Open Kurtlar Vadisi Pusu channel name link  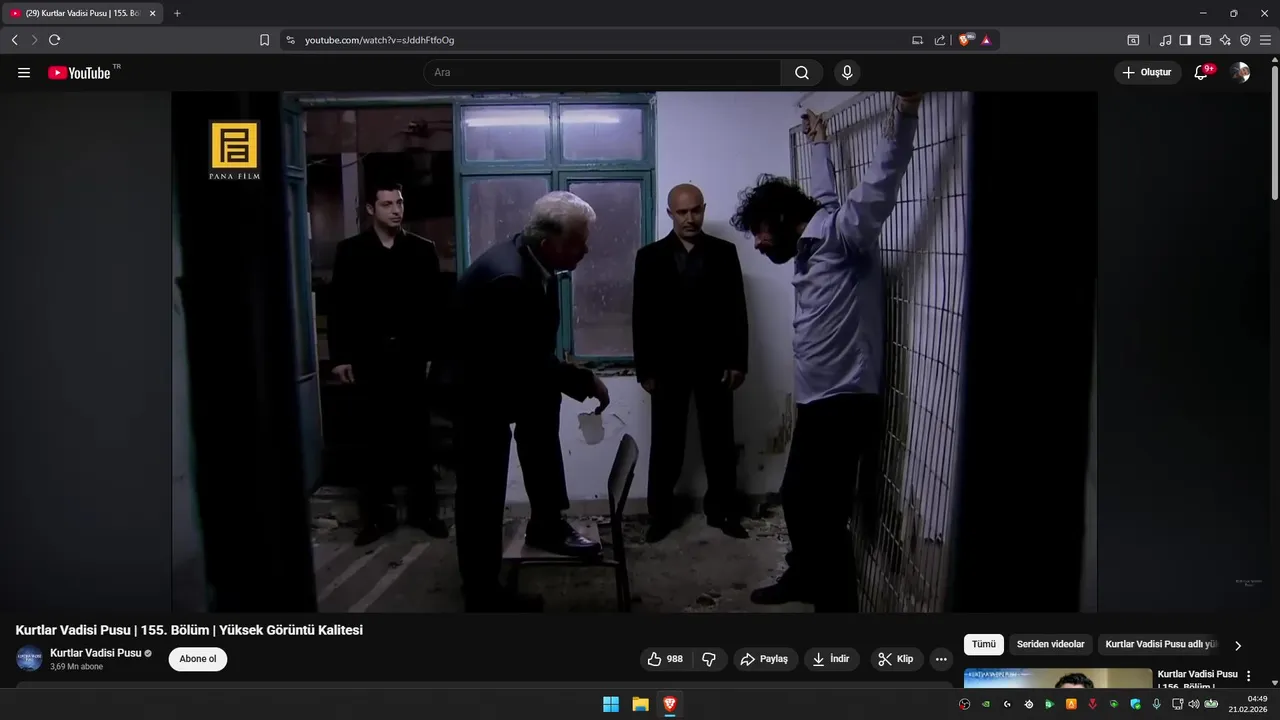pos(96,653)
